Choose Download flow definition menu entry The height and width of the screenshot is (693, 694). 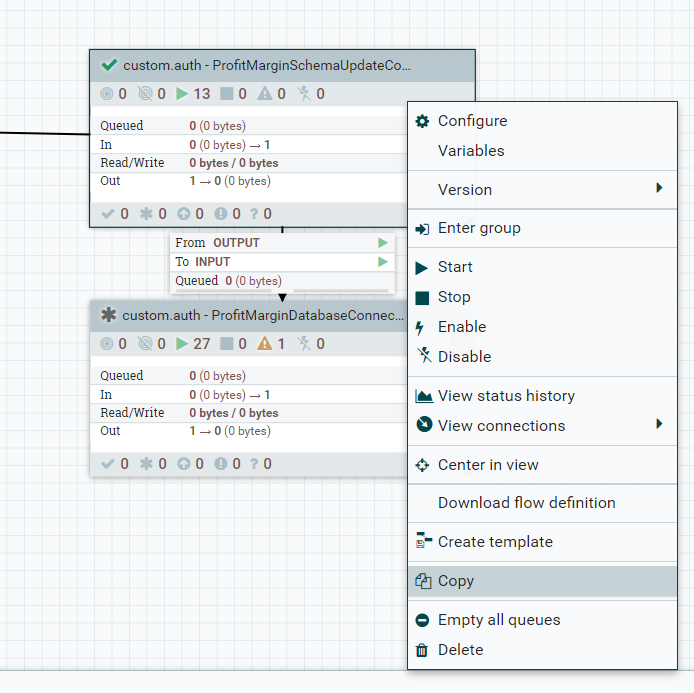pos(526,503)
